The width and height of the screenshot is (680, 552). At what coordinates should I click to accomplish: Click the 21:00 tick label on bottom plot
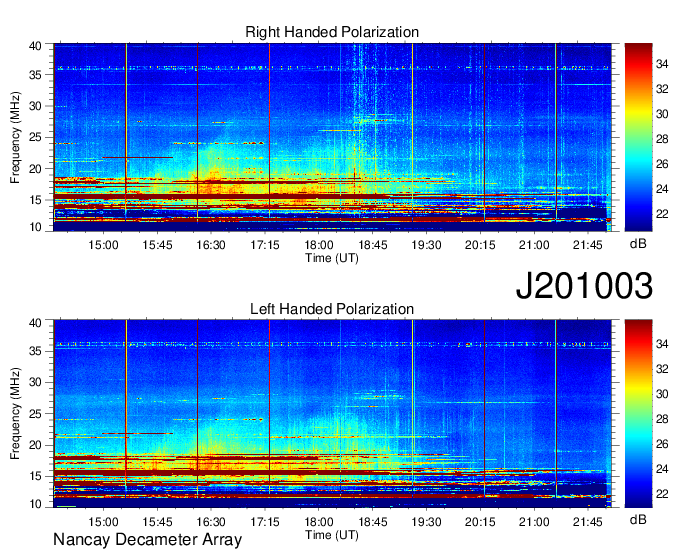[x=534, y=522]
